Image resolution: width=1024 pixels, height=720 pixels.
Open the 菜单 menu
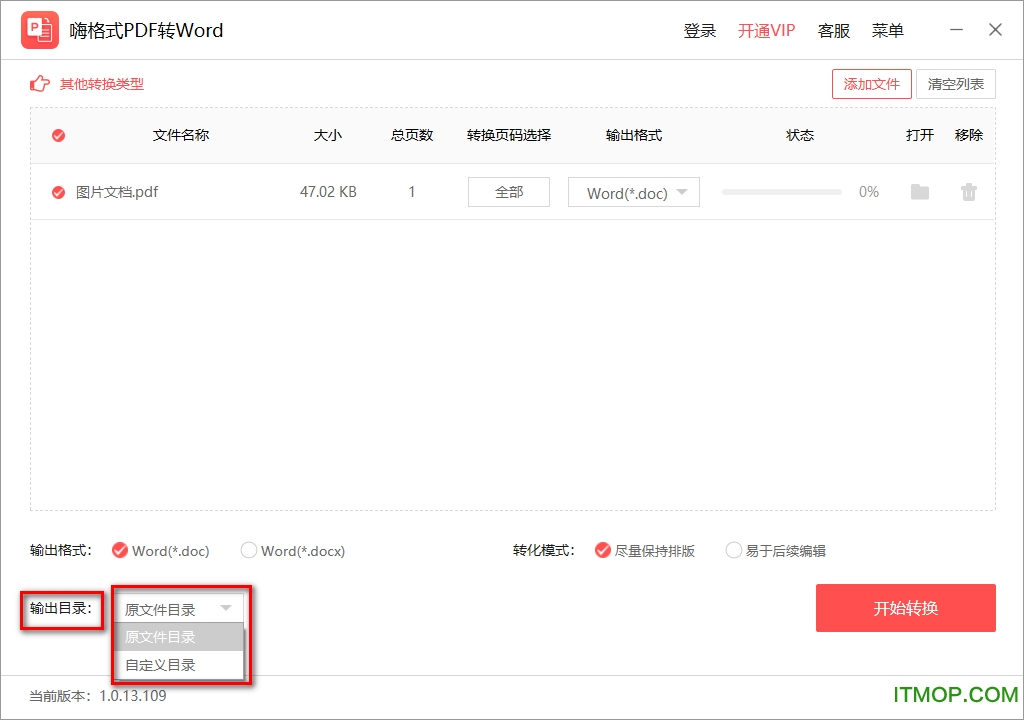[887, 30]
